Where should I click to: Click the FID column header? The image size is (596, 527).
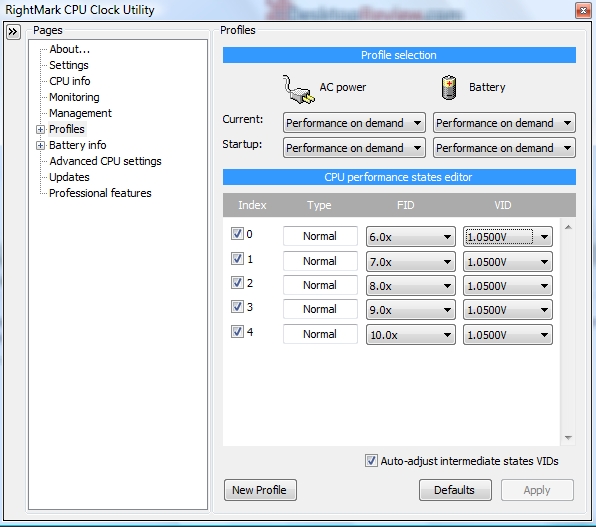pyautogui.click(x=405, y=205)
